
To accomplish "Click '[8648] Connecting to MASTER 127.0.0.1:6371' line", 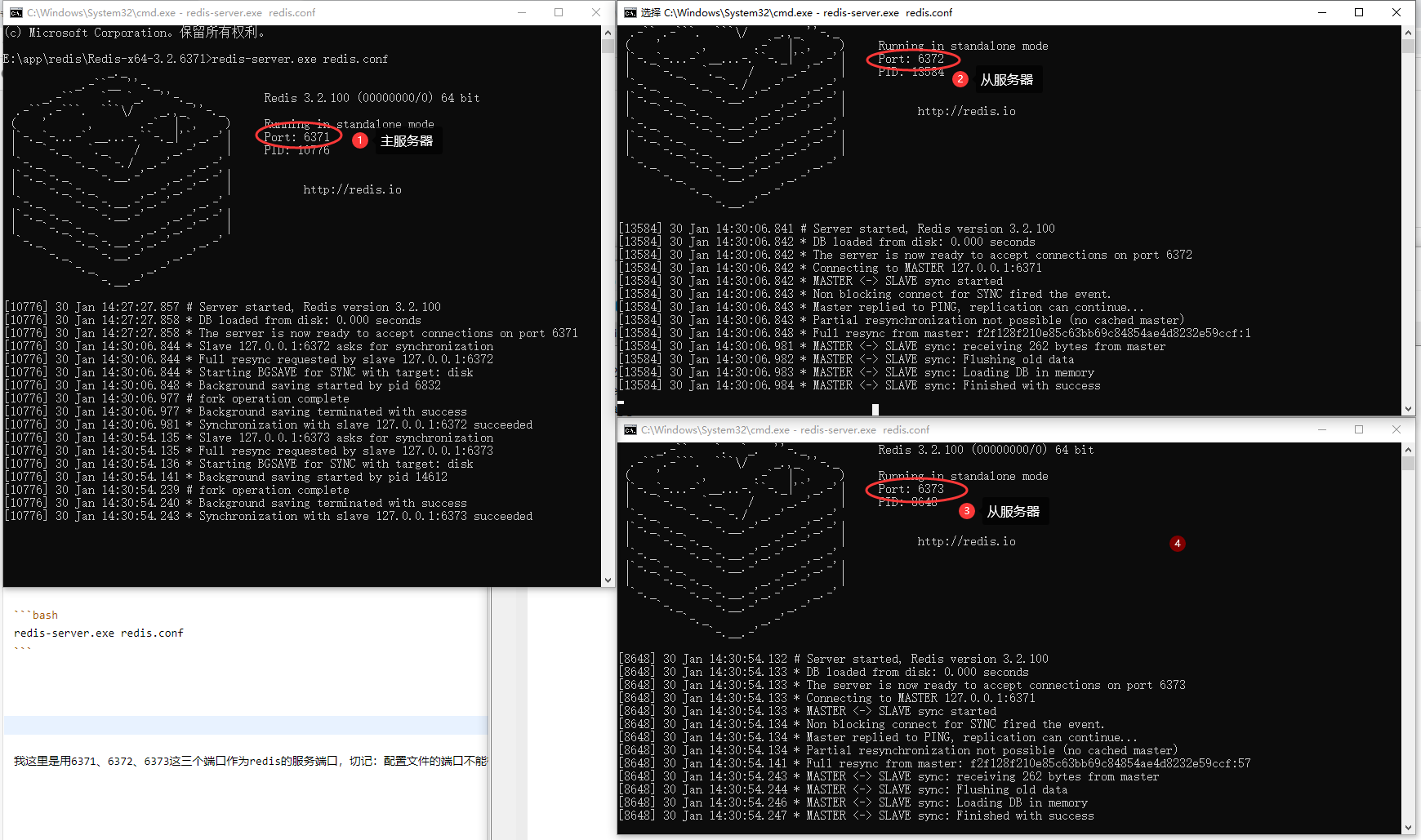I will coord(827,698).
